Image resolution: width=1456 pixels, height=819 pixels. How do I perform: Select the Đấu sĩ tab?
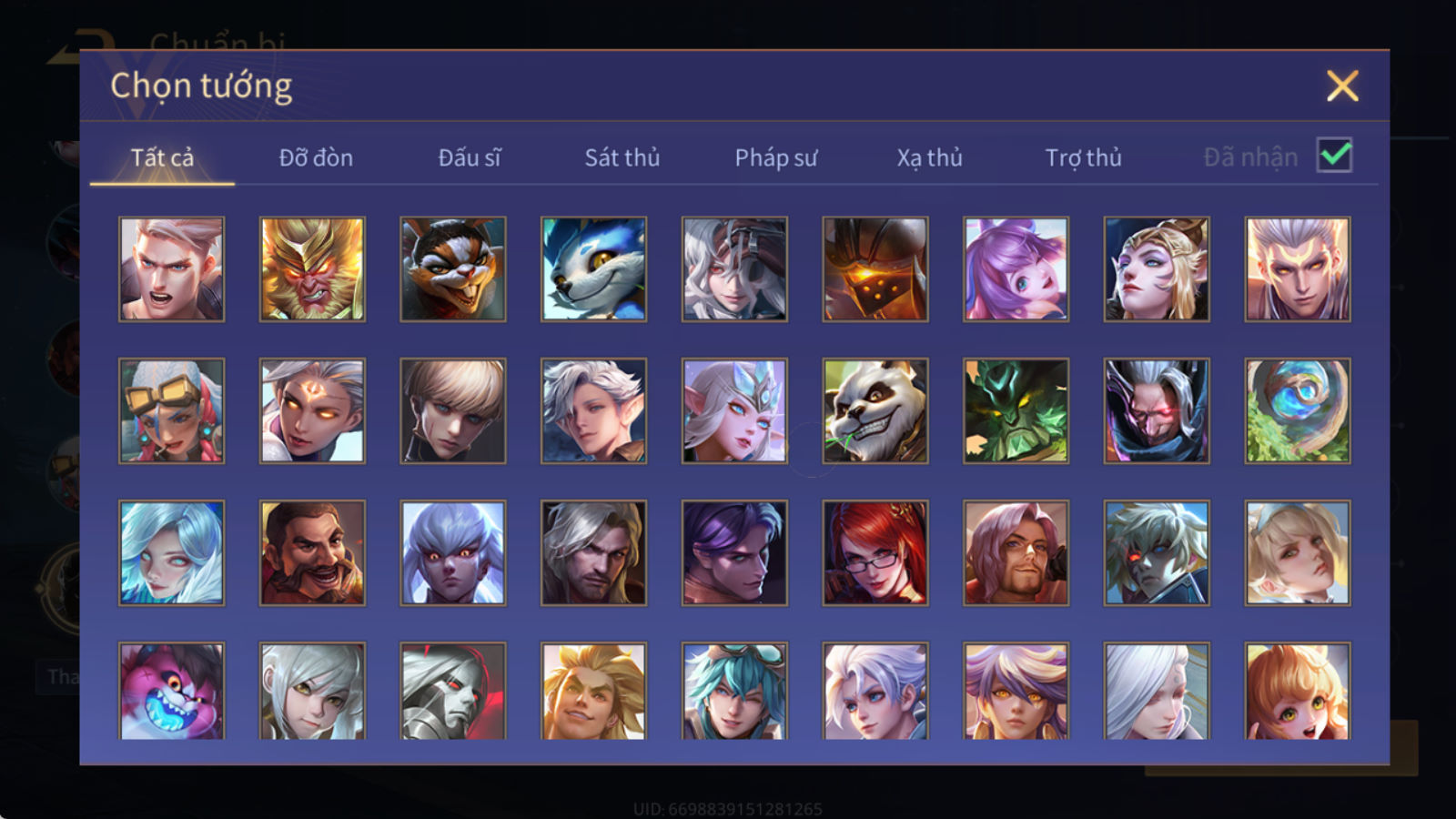(x=469, y=157)
